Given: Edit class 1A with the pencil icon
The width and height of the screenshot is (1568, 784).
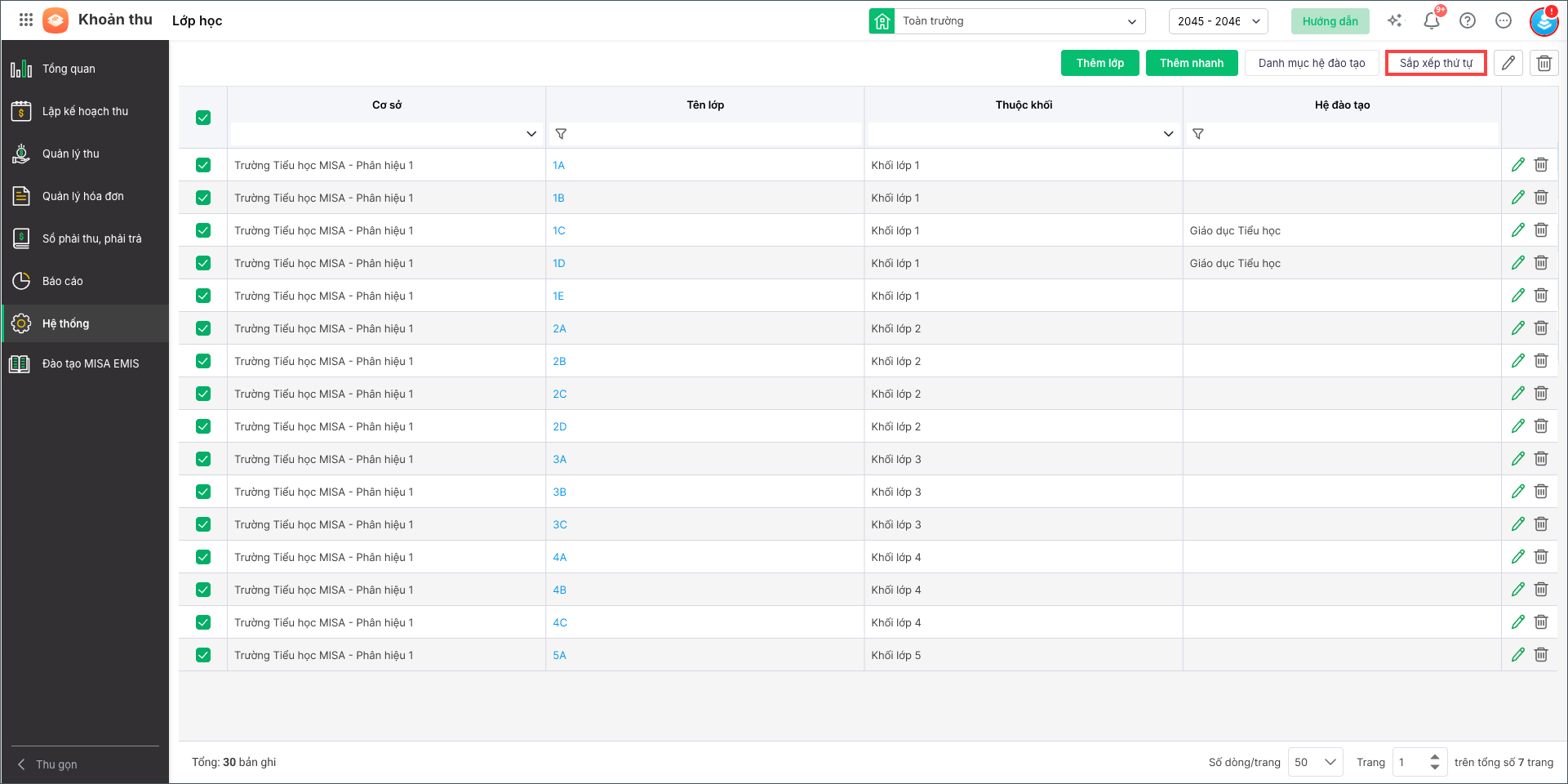Looking at the screenshot, I should coord(1517,165).
